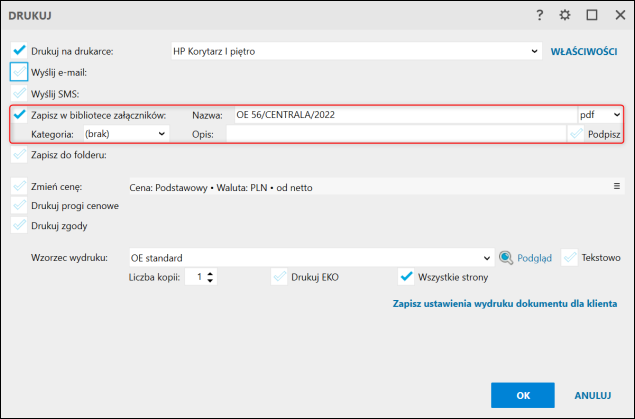The width and height of the screenshot is (635, 419).
Task: Open the pdf file format dropdown
Action: 616,115
